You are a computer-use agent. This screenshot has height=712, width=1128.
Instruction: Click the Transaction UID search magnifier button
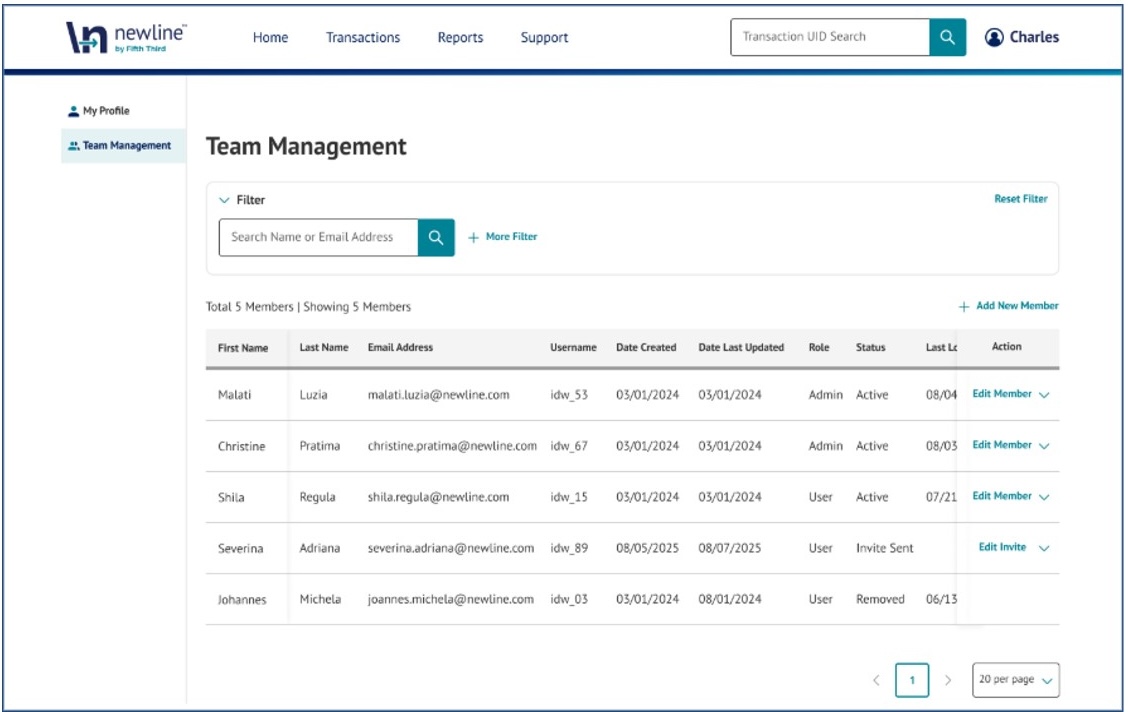(x=947, y=37)
